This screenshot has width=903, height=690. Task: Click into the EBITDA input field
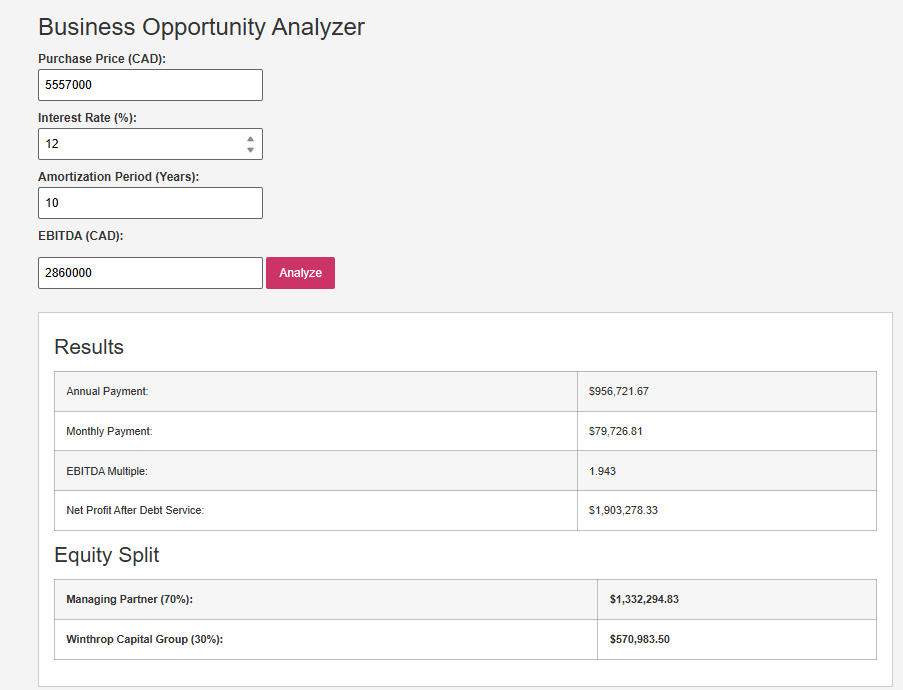pyautogui.click(x=150, y=273)
